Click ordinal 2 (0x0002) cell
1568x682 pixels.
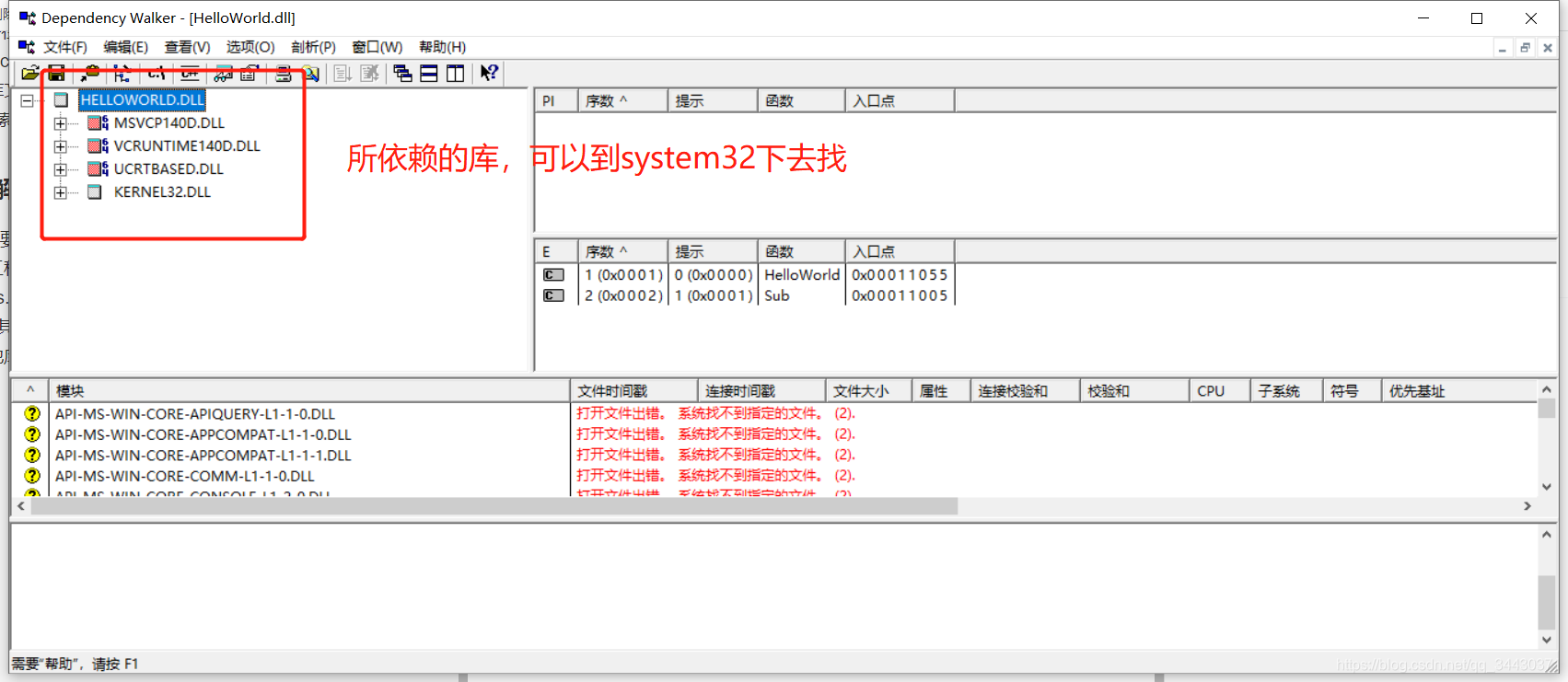(623, 296)
